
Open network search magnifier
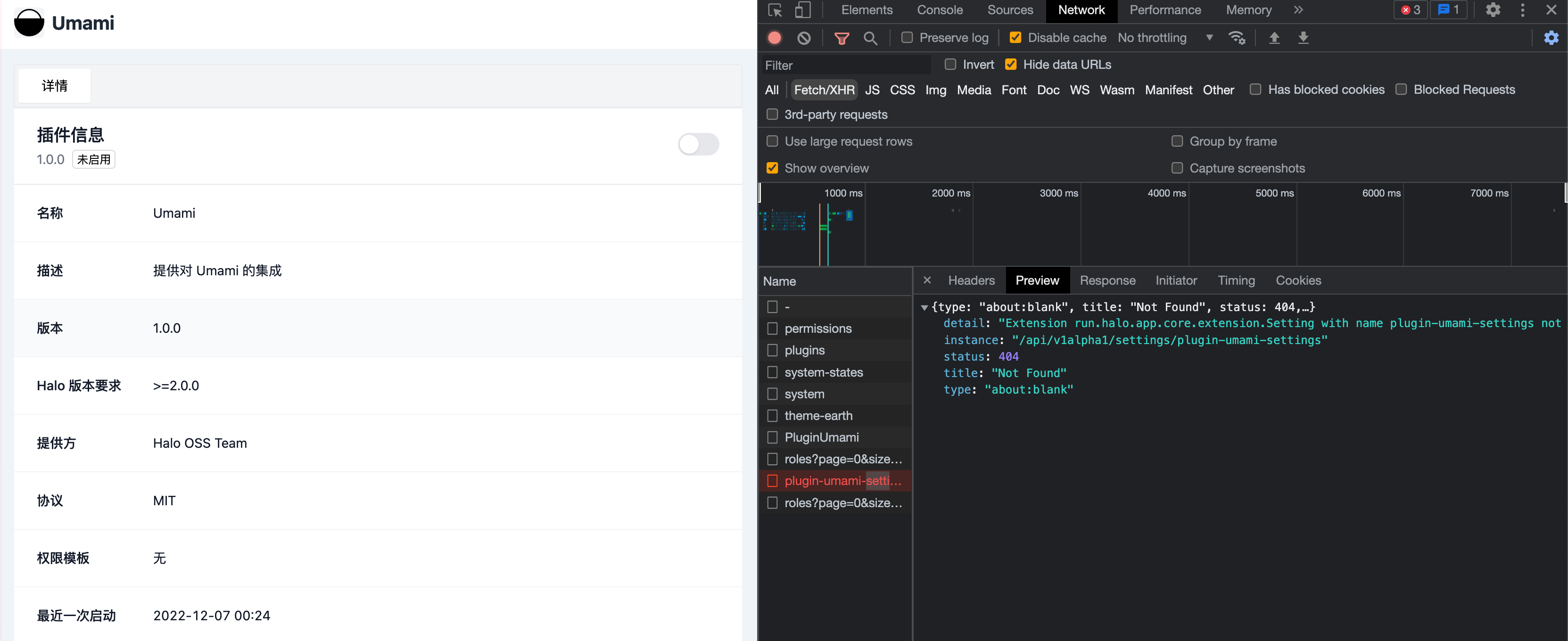(870, 38)
